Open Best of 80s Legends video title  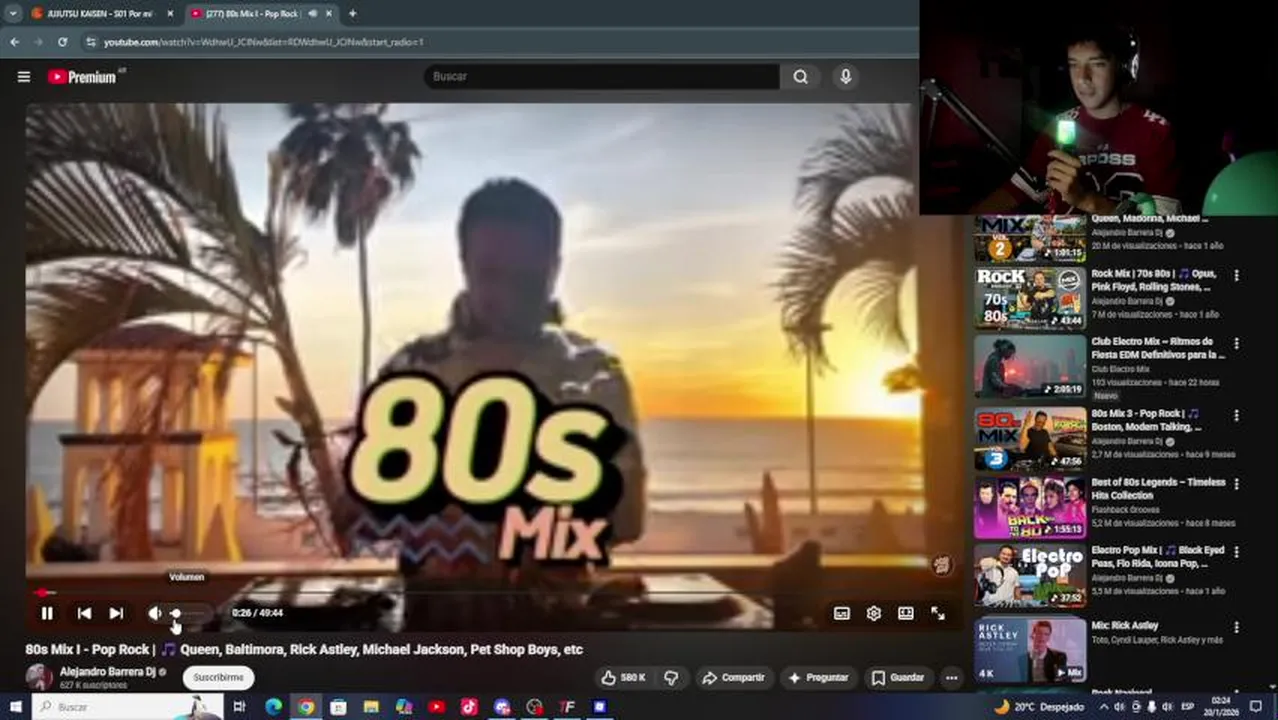tap(1158, 489)
